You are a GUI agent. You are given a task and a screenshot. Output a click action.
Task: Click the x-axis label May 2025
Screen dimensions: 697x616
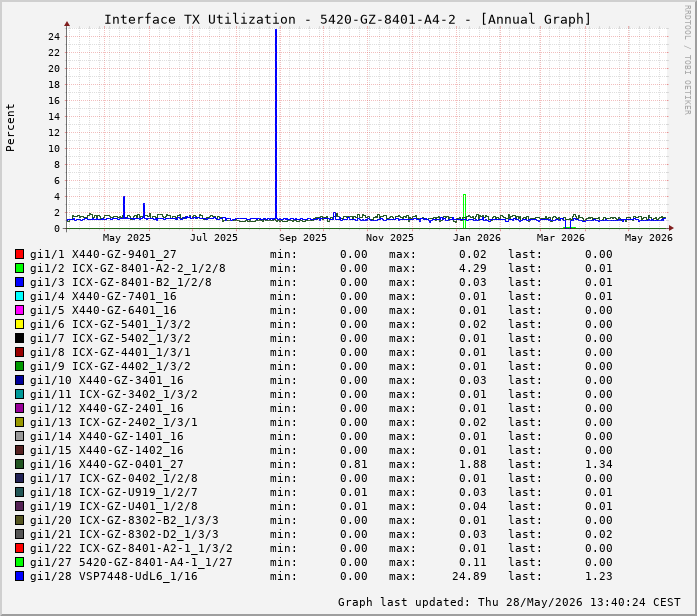pyautogui.click(x=127, y=238)
